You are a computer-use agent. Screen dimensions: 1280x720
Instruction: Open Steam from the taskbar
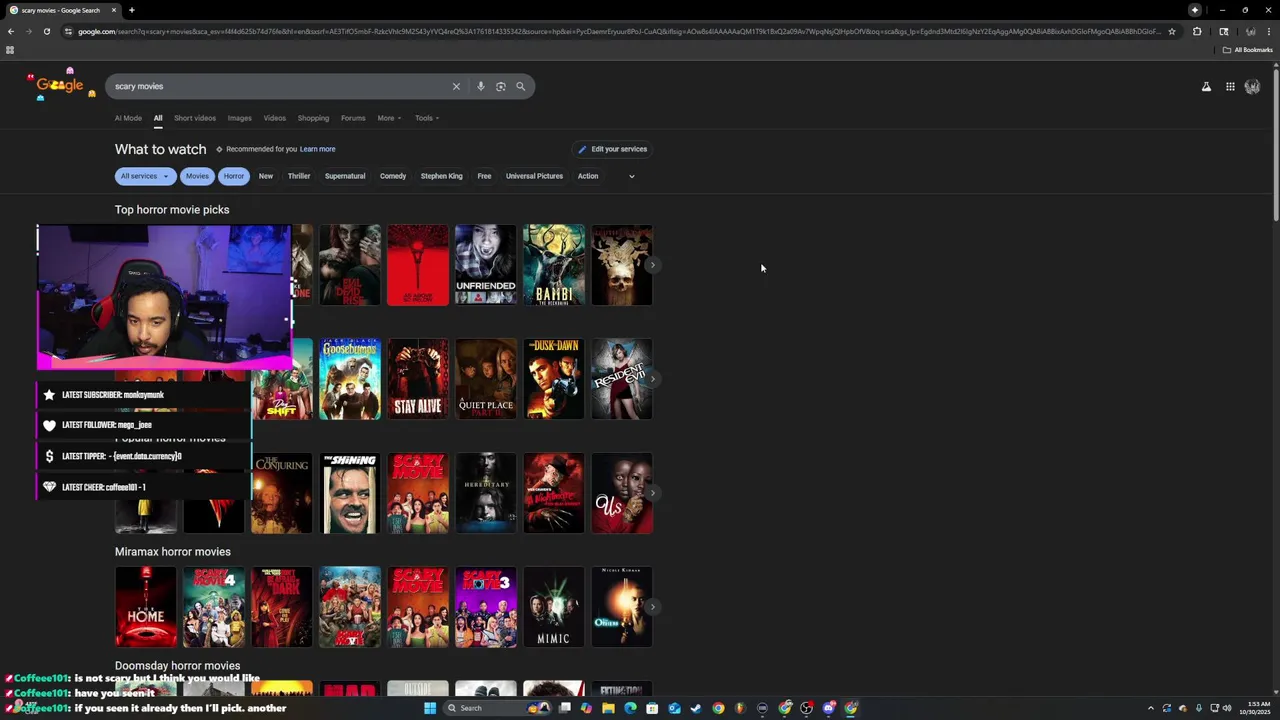(x=696, y=708)
